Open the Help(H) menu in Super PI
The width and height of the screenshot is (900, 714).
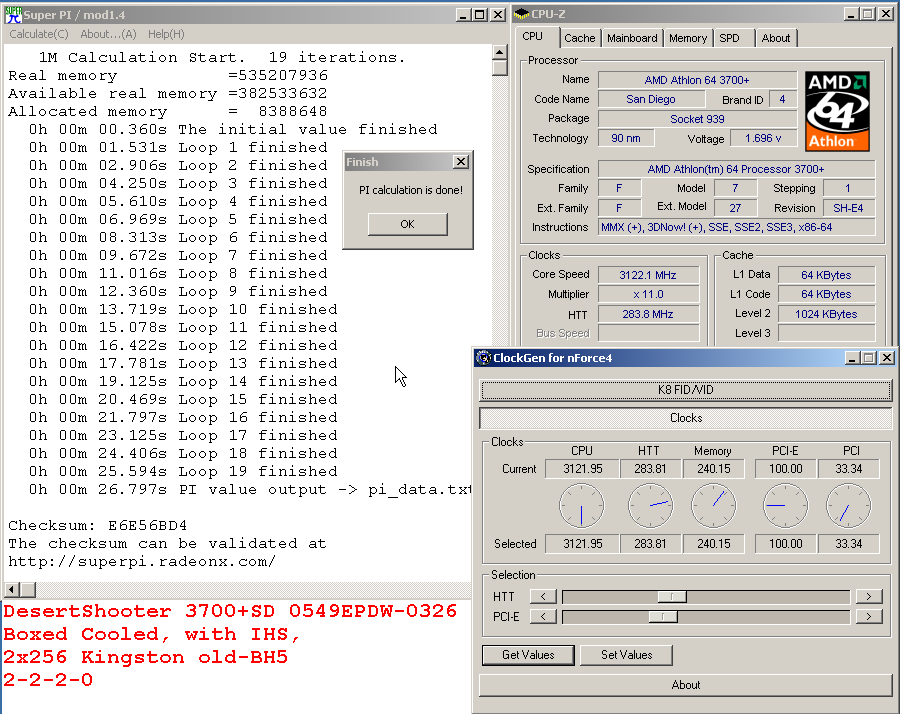[166, 34]
